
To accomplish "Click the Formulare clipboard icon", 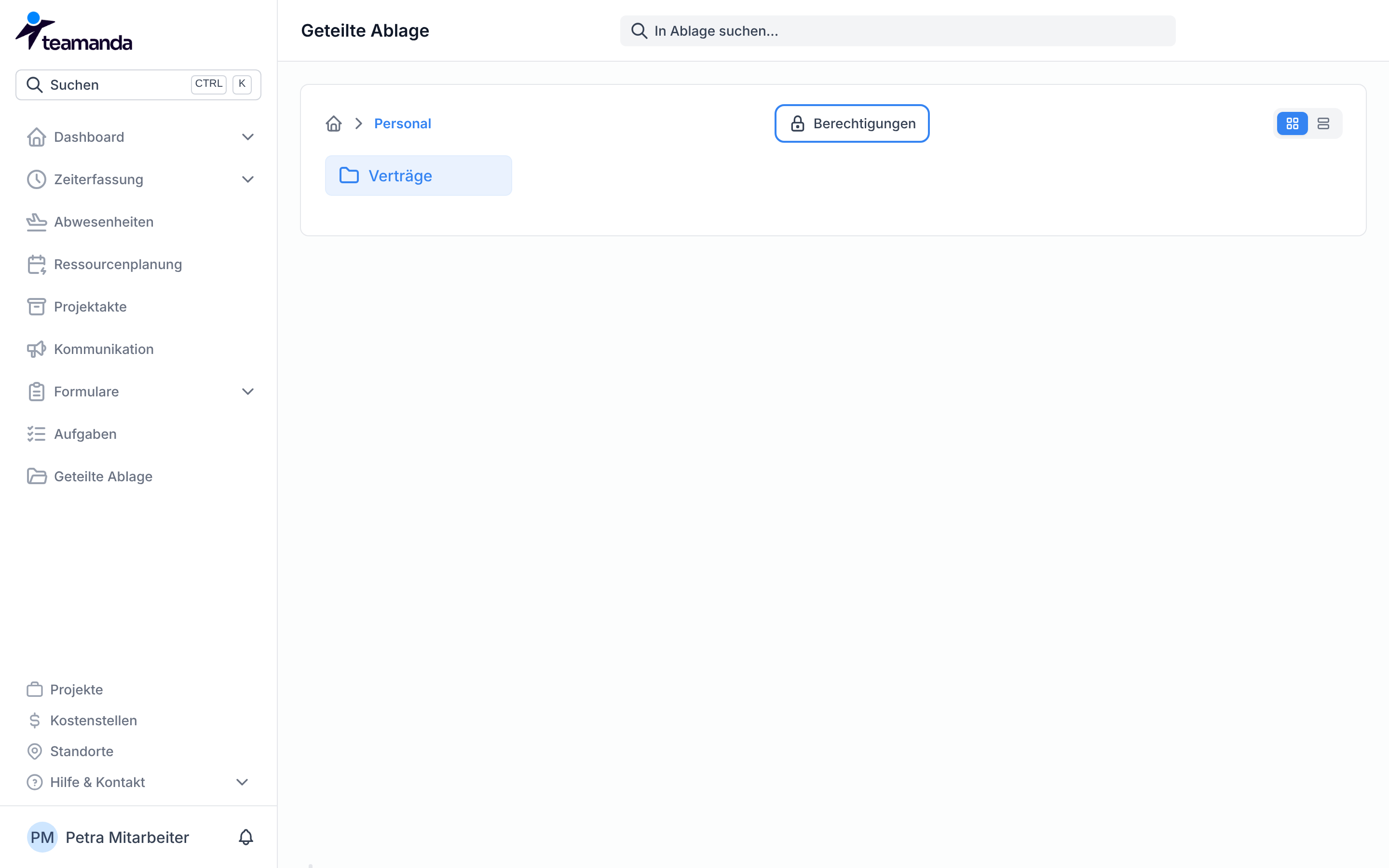I will point(36,392).
